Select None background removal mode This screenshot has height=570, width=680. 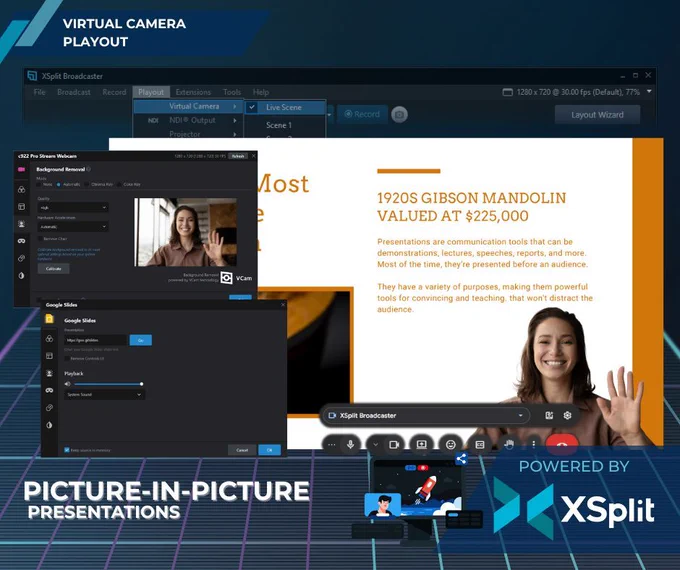click(39, 184)
